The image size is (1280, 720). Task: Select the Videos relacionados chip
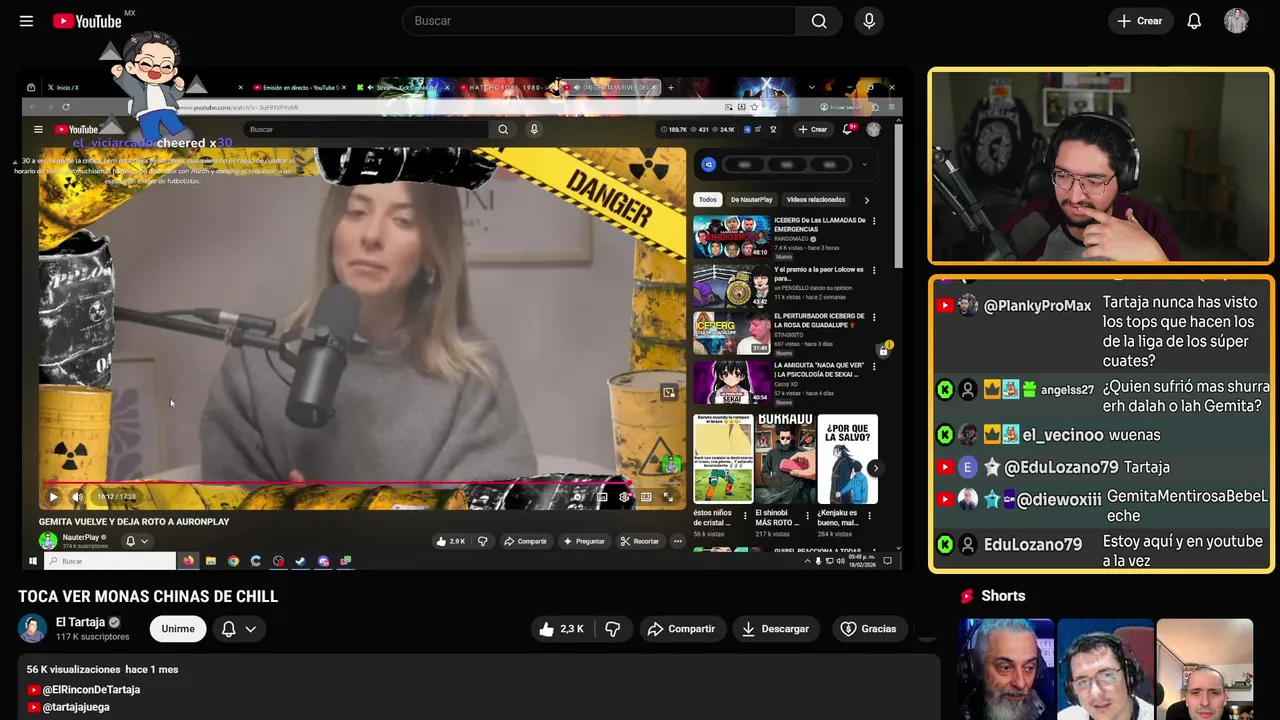[816, 200]
